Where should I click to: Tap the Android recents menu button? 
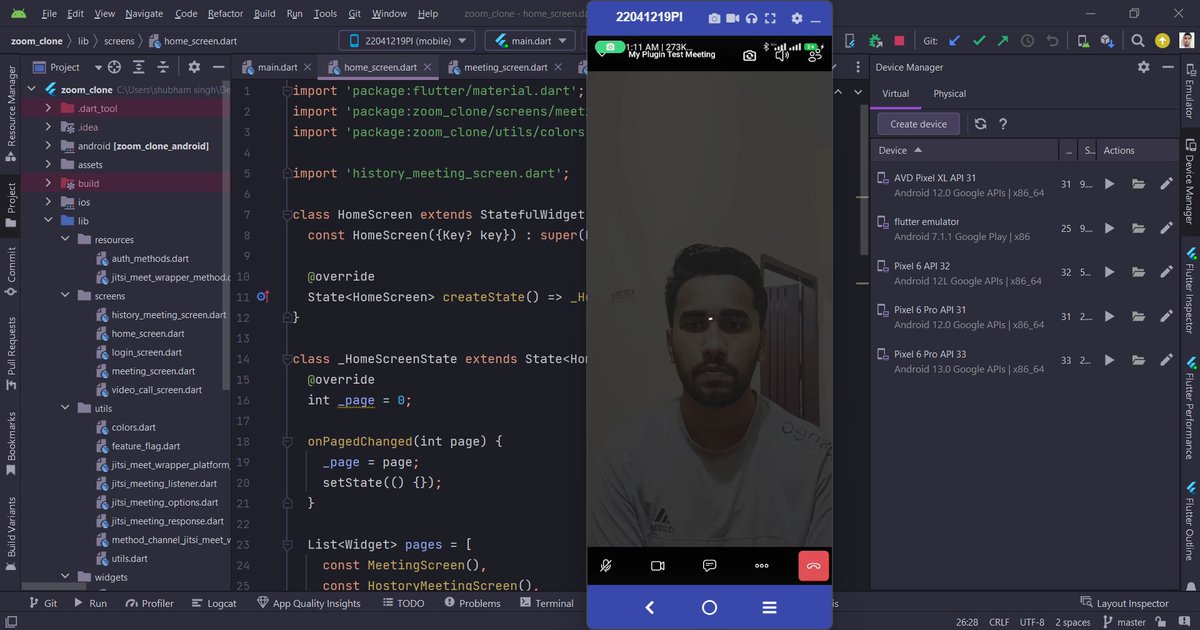coord(769,607)
